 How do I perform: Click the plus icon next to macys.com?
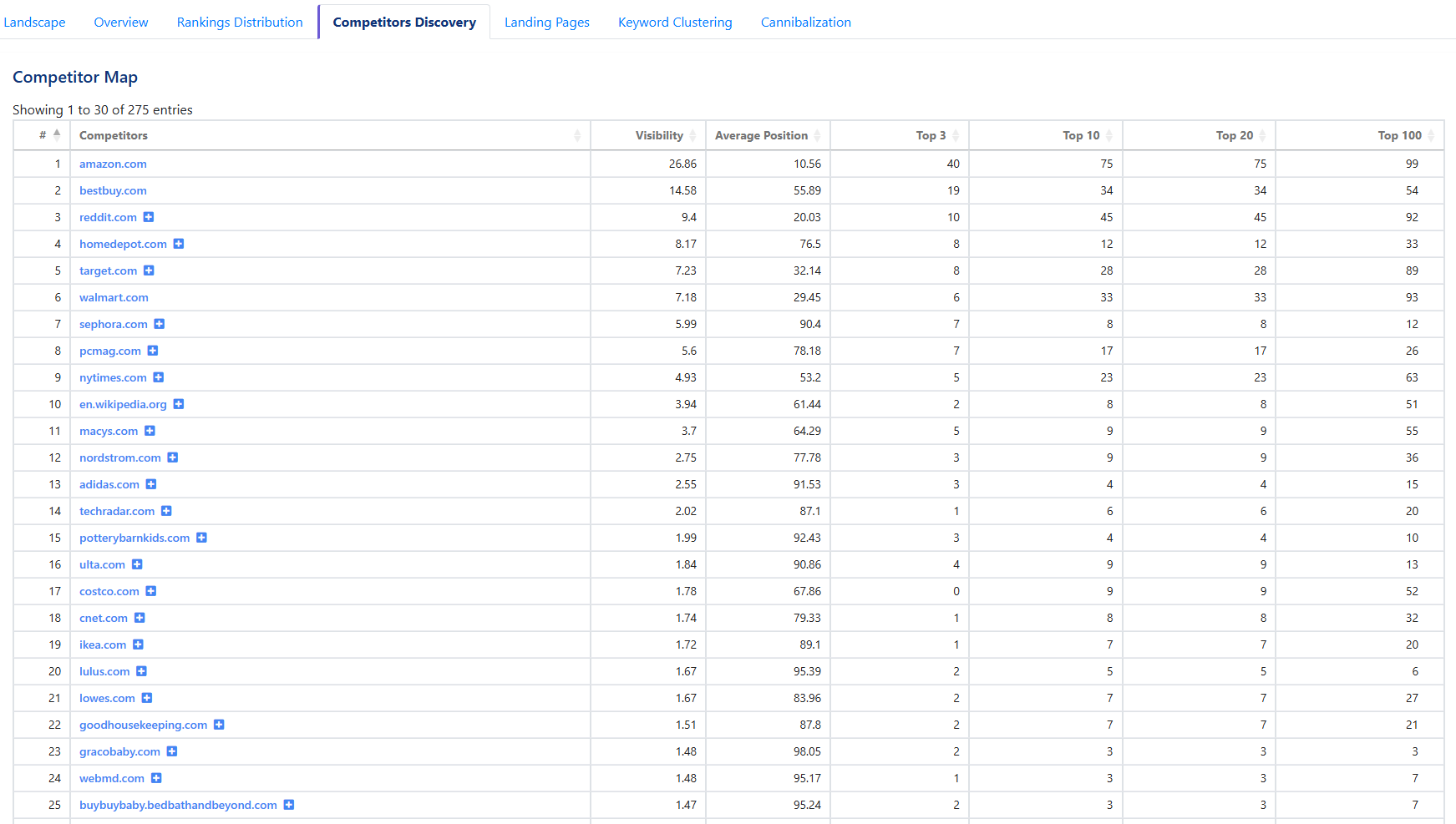[150, 431]
